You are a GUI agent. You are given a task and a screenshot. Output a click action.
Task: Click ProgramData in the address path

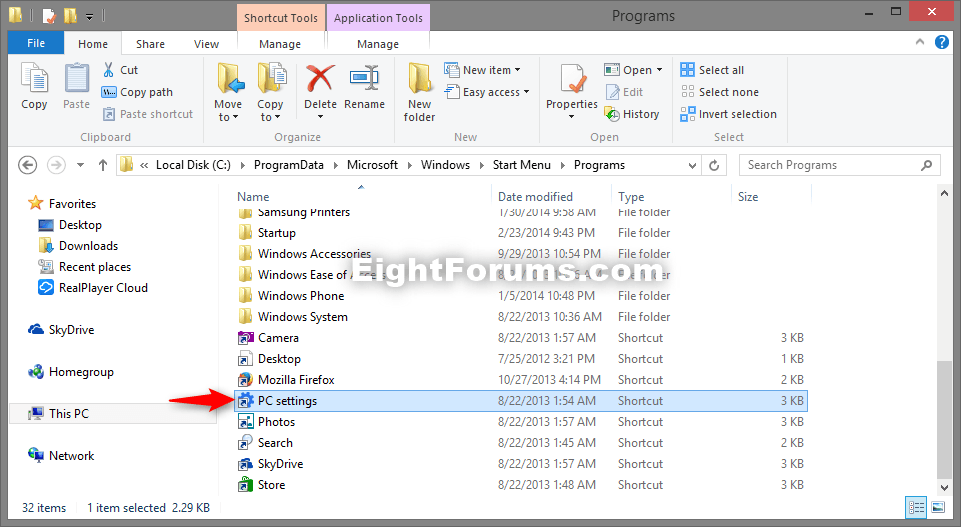tap(289, 165)
